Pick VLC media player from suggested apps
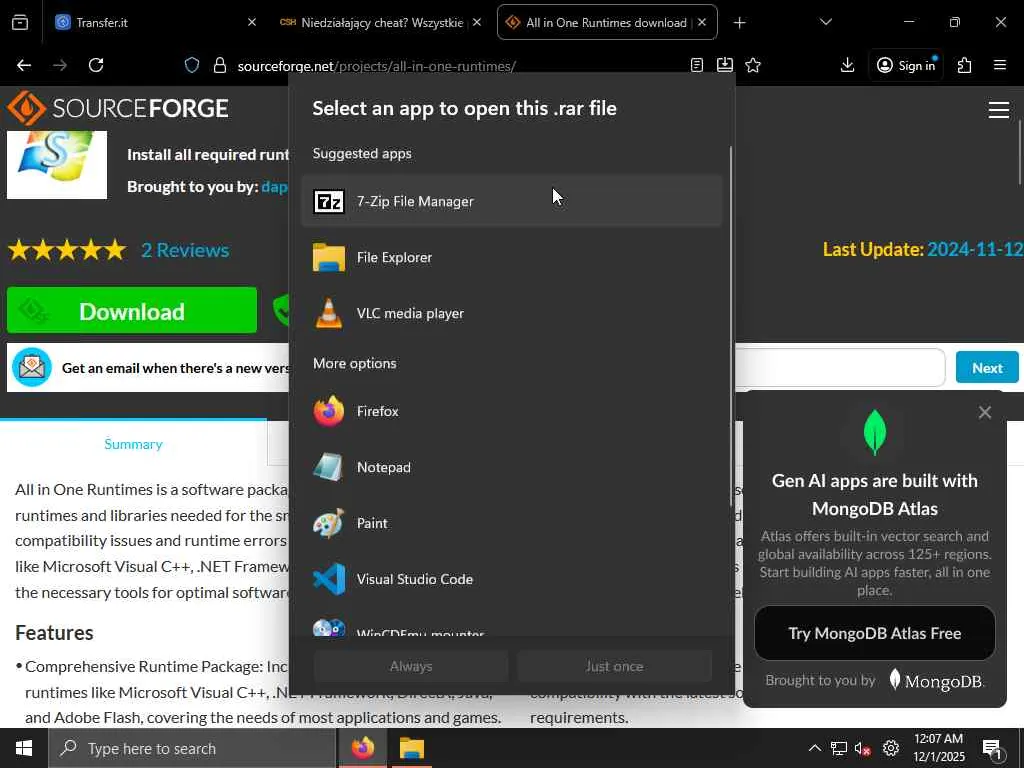 (x=511, y=313)
